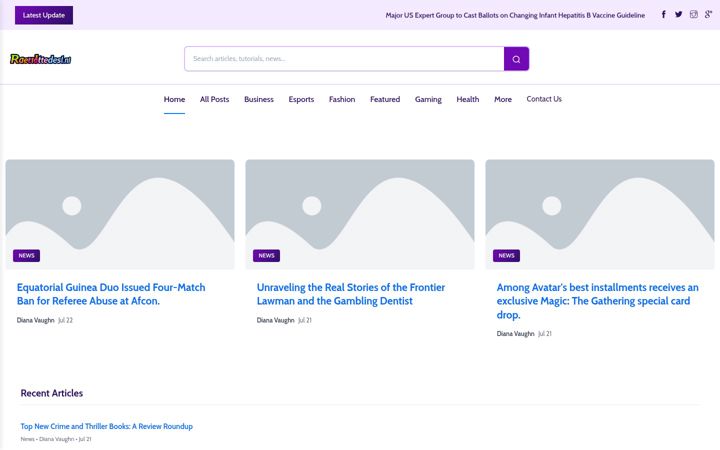Expand the More menu
The width and height of the screenshot is (720, 450).
(503, 99)
